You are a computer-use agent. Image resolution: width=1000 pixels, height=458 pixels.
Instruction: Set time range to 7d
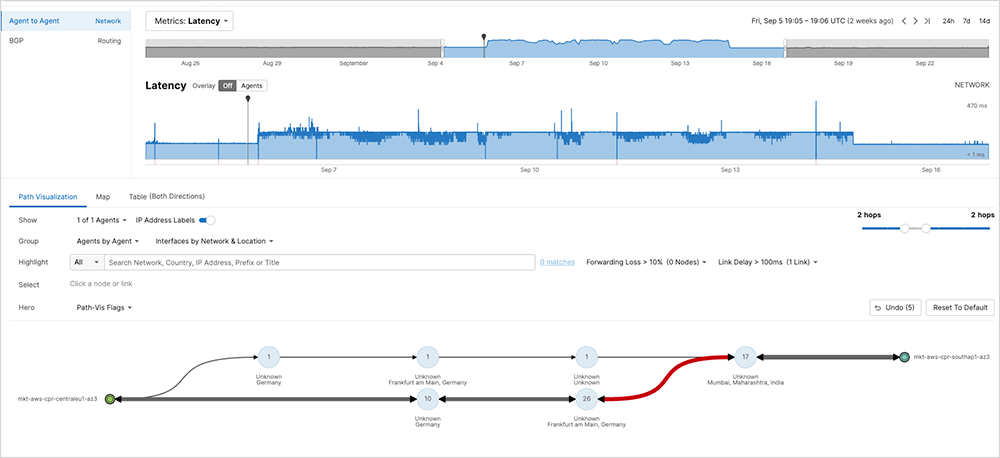click(x=966, y=21)
